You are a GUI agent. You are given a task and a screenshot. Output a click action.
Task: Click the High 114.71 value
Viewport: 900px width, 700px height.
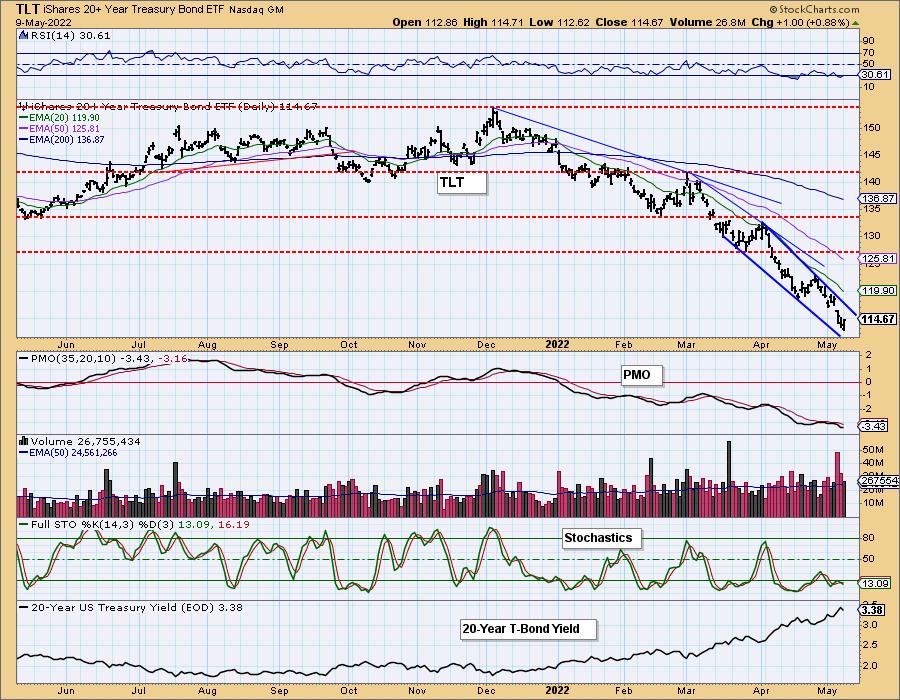pos(494,22)
